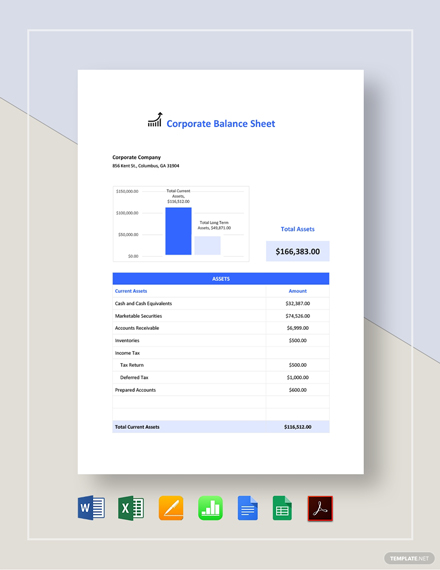Viewport: 440px width, 570px height.
Task: Click the Total Current Assets summary row
Action: pos(221,427)
